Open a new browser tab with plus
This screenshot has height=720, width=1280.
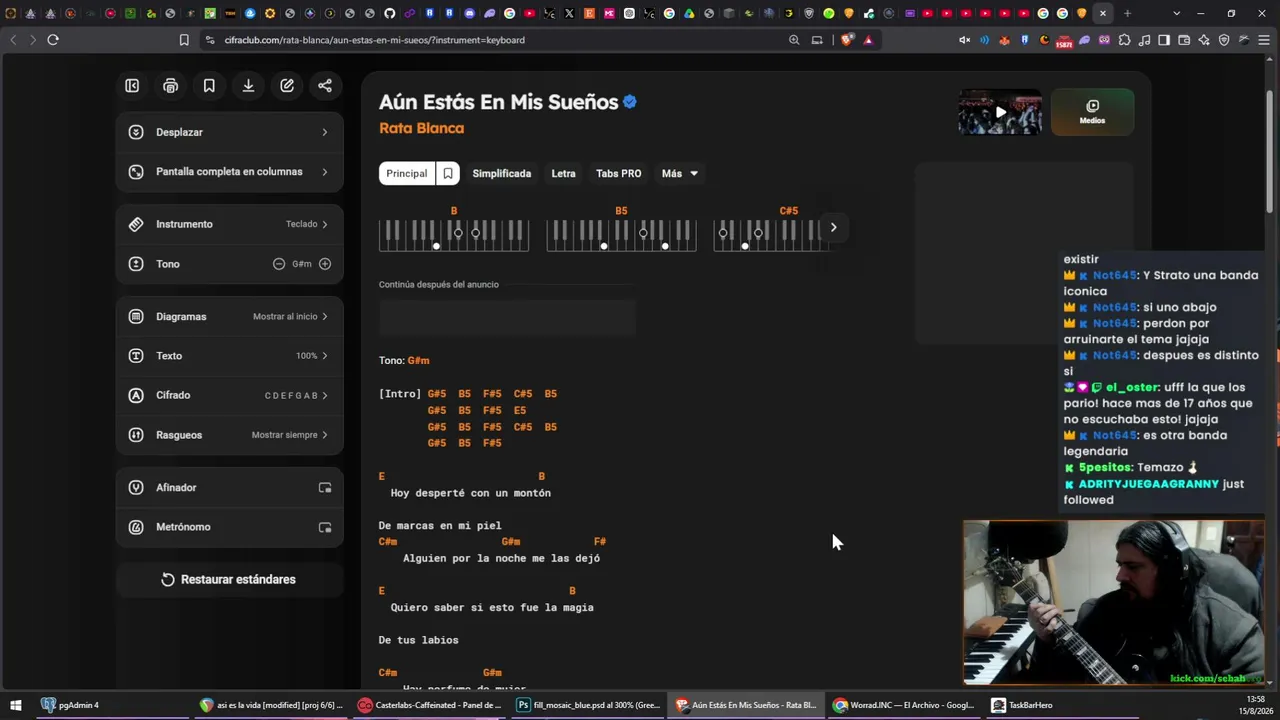tap(1127, 13)
